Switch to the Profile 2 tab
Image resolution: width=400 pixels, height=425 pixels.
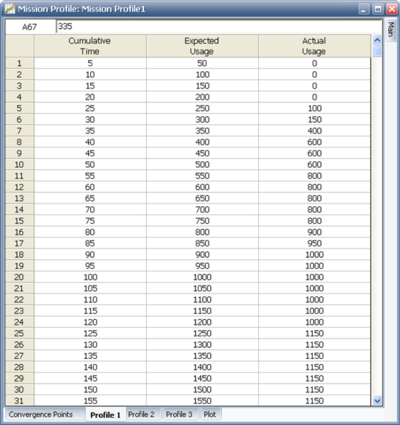click(141, 414)
